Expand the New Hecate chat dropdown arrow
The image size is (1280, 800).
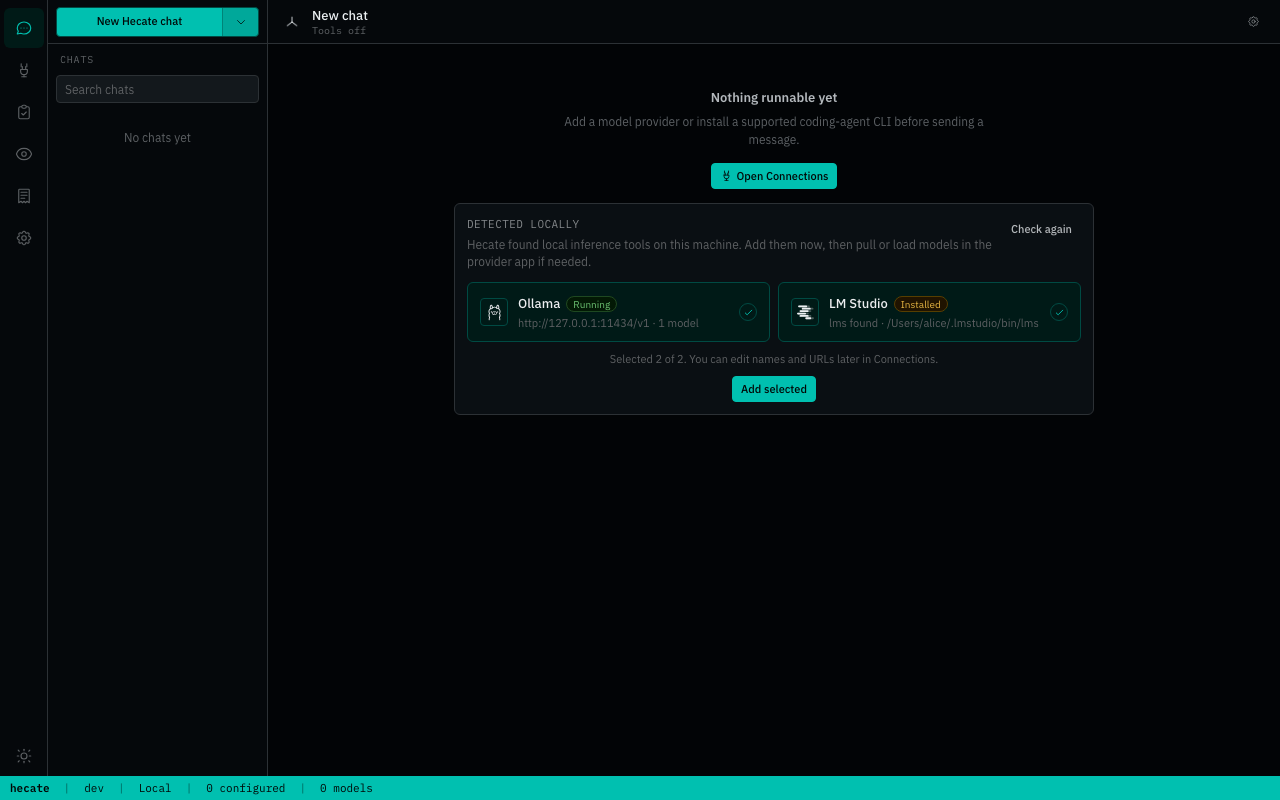coord(241,21)
